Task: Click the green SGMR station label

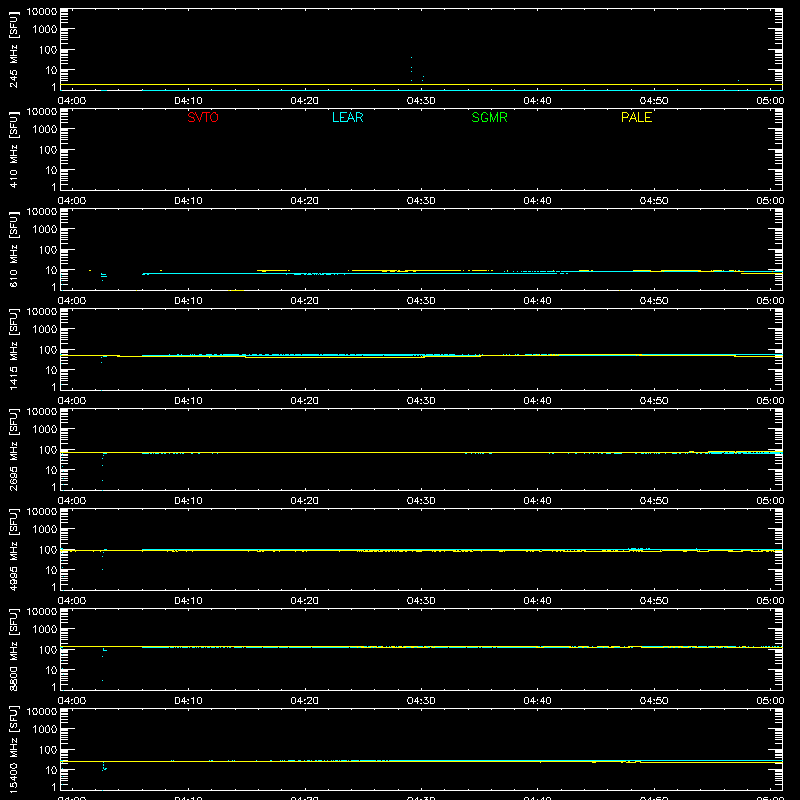Action: click(x=489, y=117)
